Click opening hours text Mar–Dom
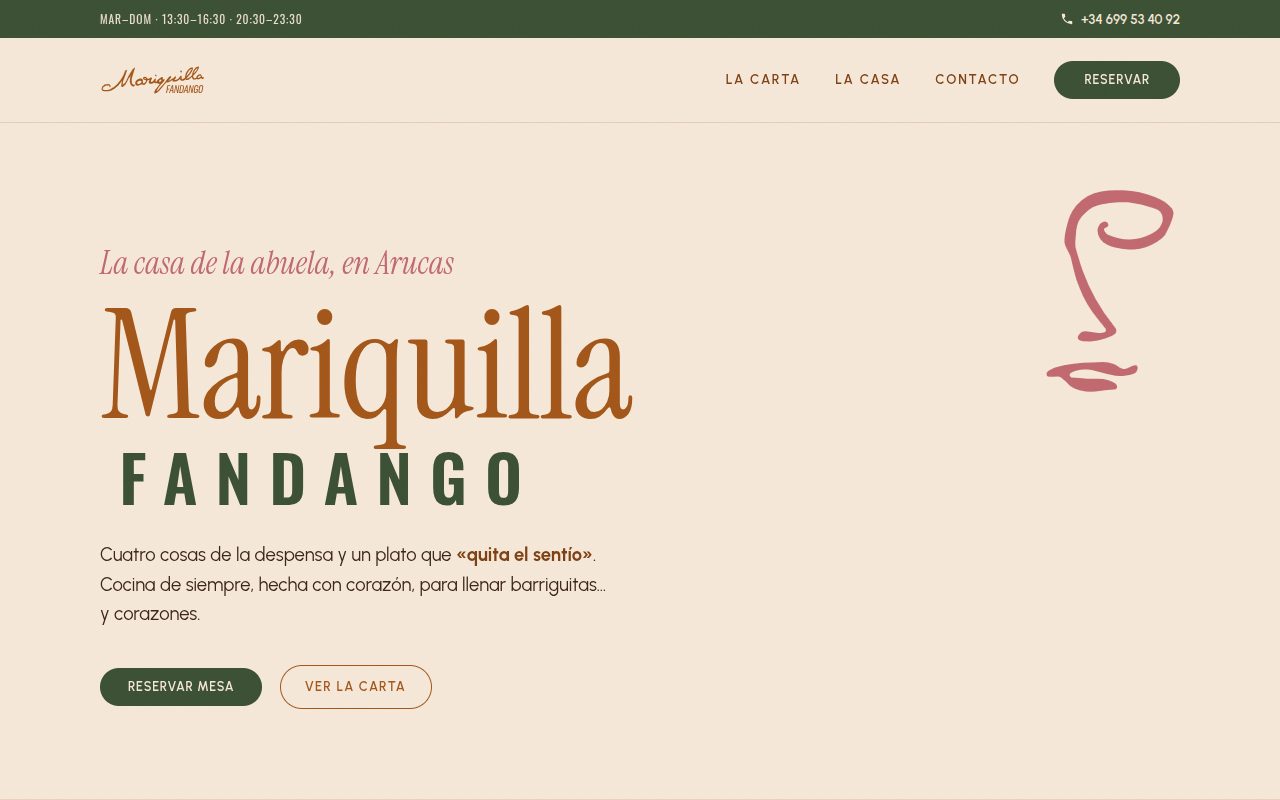 coord(201,19)
